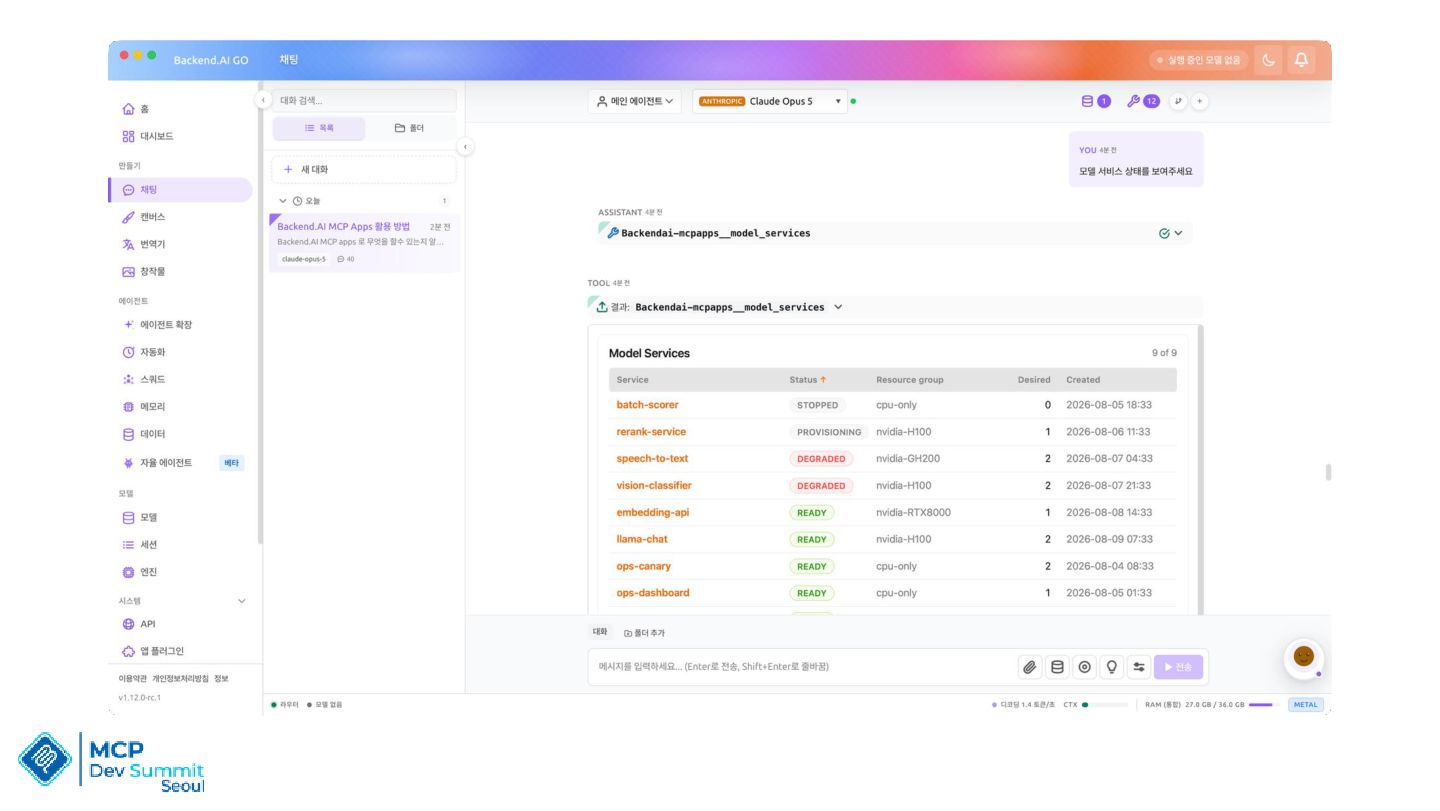
Task: Collapse the left navigation sidebar arrow
Action: pos(263,100)
